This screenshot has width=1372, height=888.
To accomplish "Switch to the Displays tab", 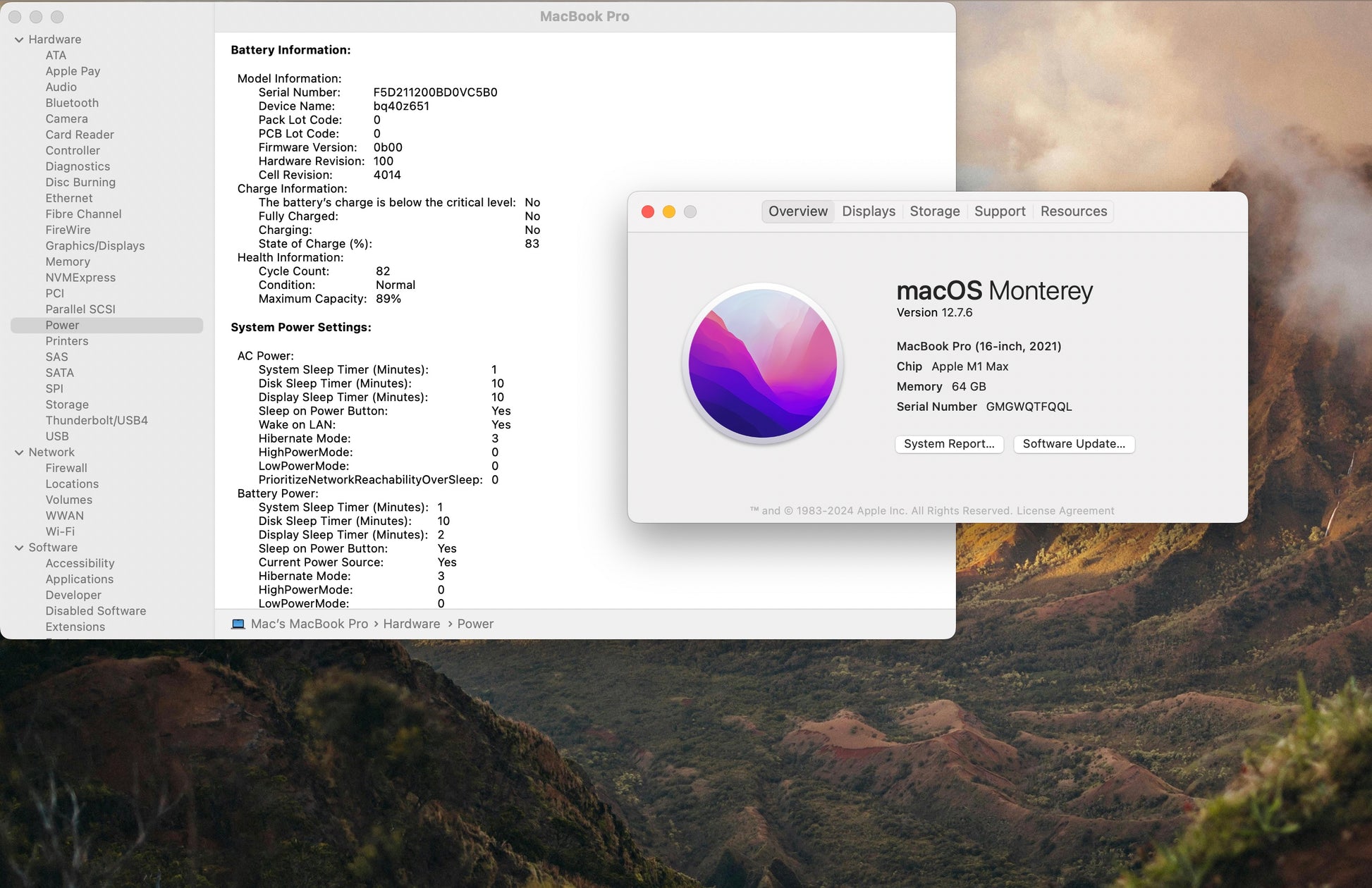I will (x=868, y=211).
